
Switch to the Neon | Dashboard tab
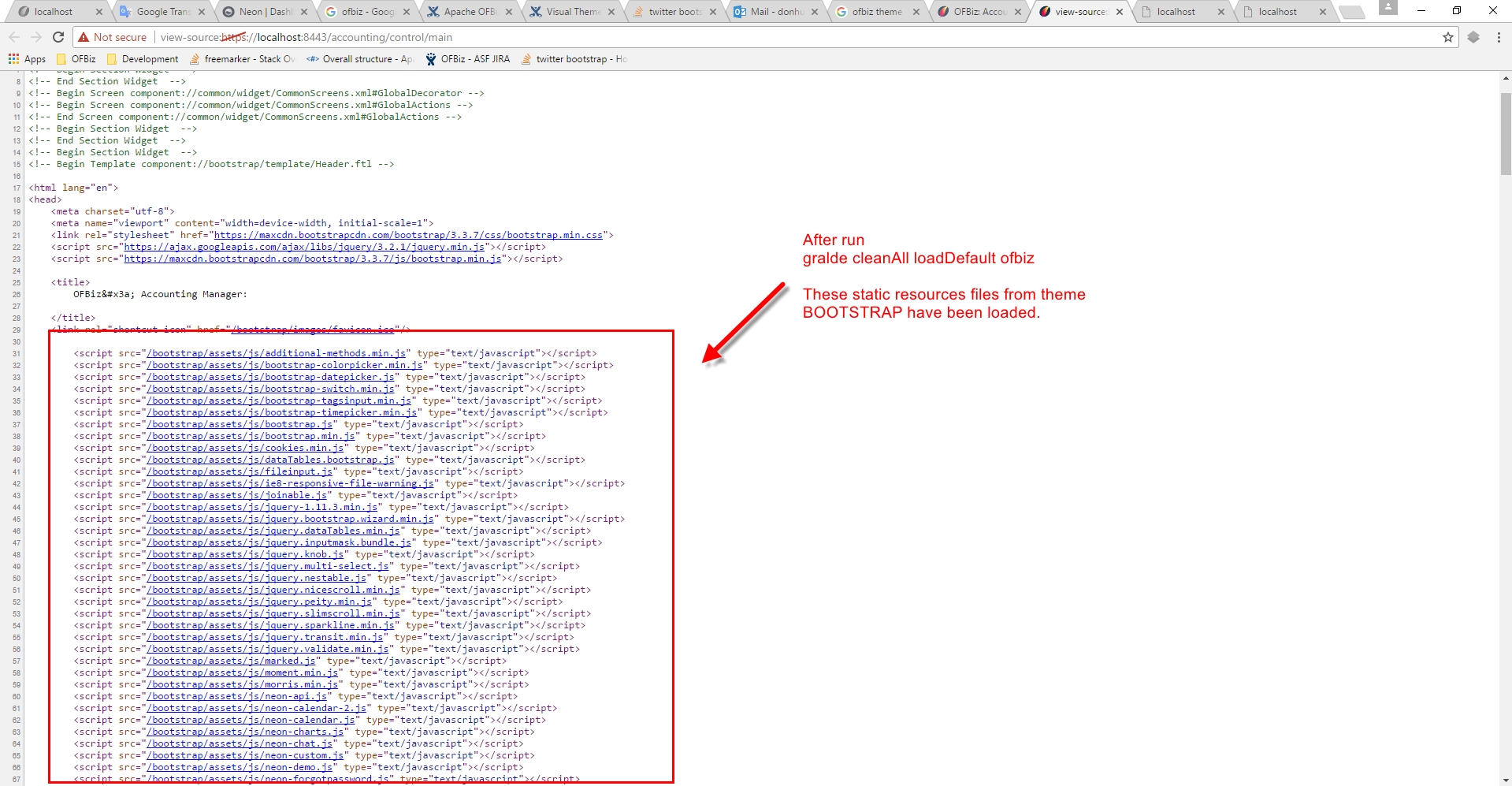pyautogui.click(x=266, y=12)
